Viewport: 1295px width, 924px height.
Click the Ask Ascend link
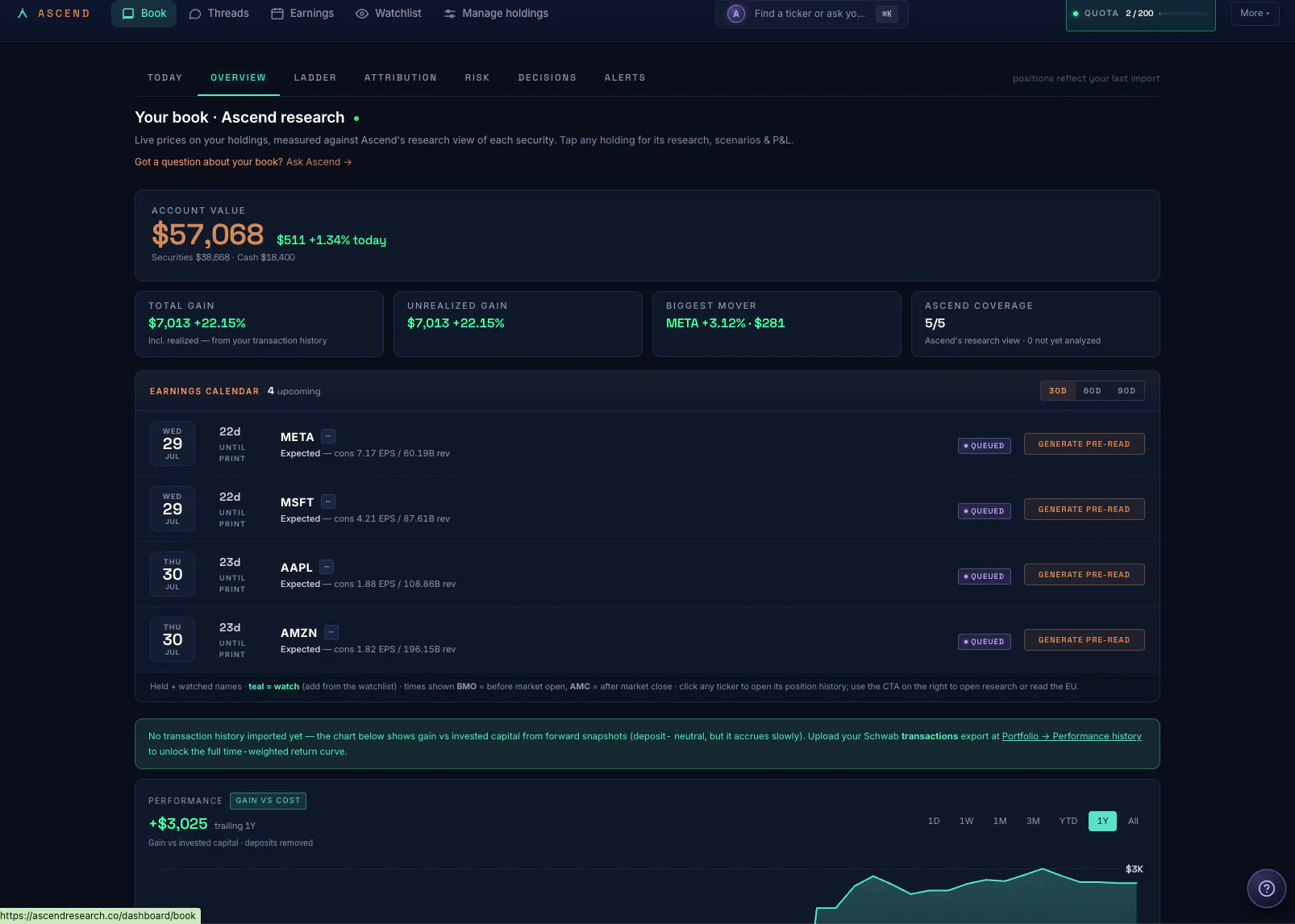(x=319, y=162)
